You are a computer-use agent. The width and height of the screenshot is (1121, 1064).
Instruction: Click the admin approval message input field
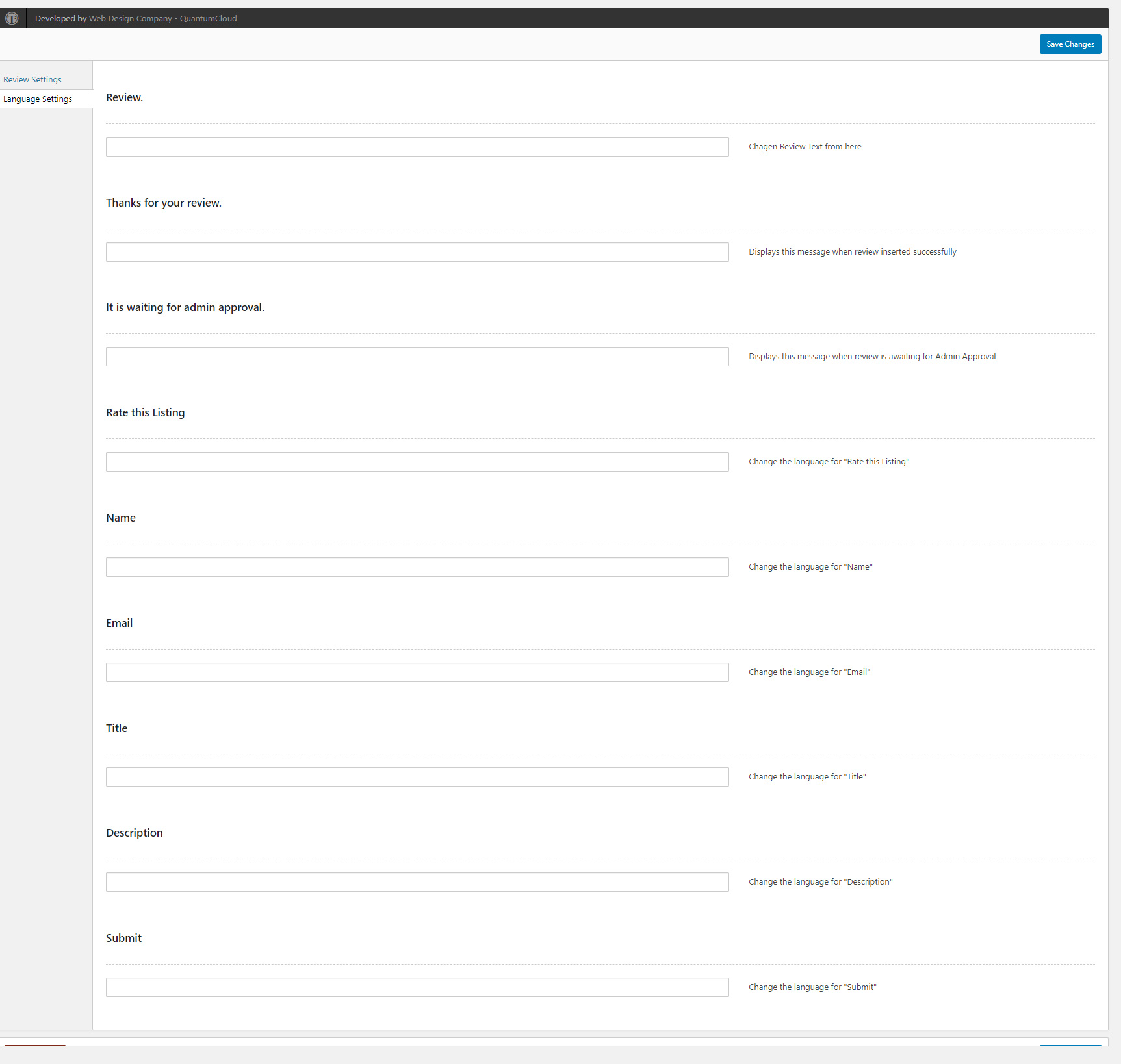[417, 357]
